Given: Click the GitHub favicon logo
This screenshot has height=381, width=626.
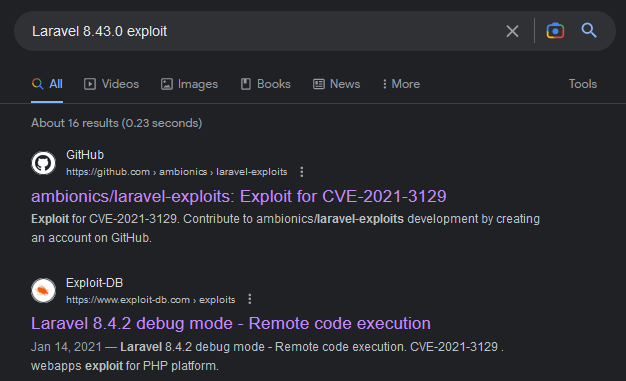Looking at the screenshot, I should 43,163.
